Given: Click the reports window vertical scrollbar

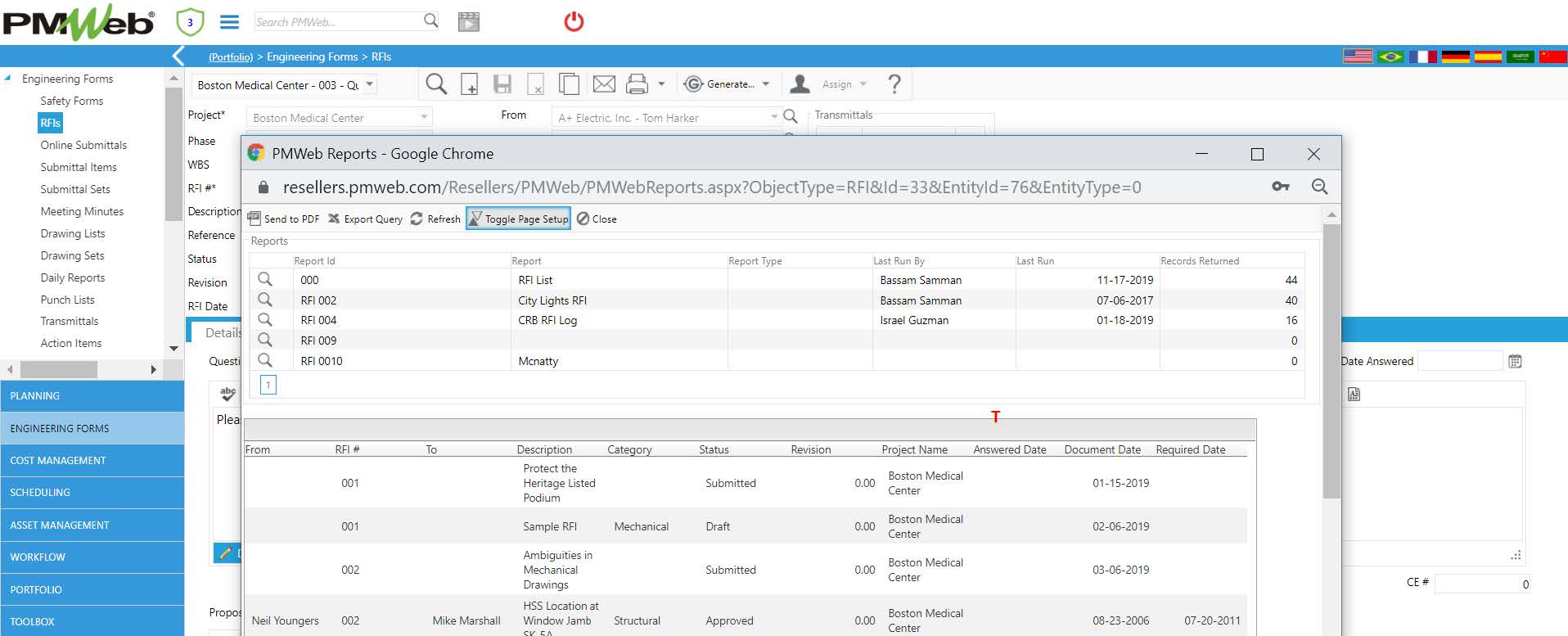Looking at the screenshot, I should tap(1331, 360).
